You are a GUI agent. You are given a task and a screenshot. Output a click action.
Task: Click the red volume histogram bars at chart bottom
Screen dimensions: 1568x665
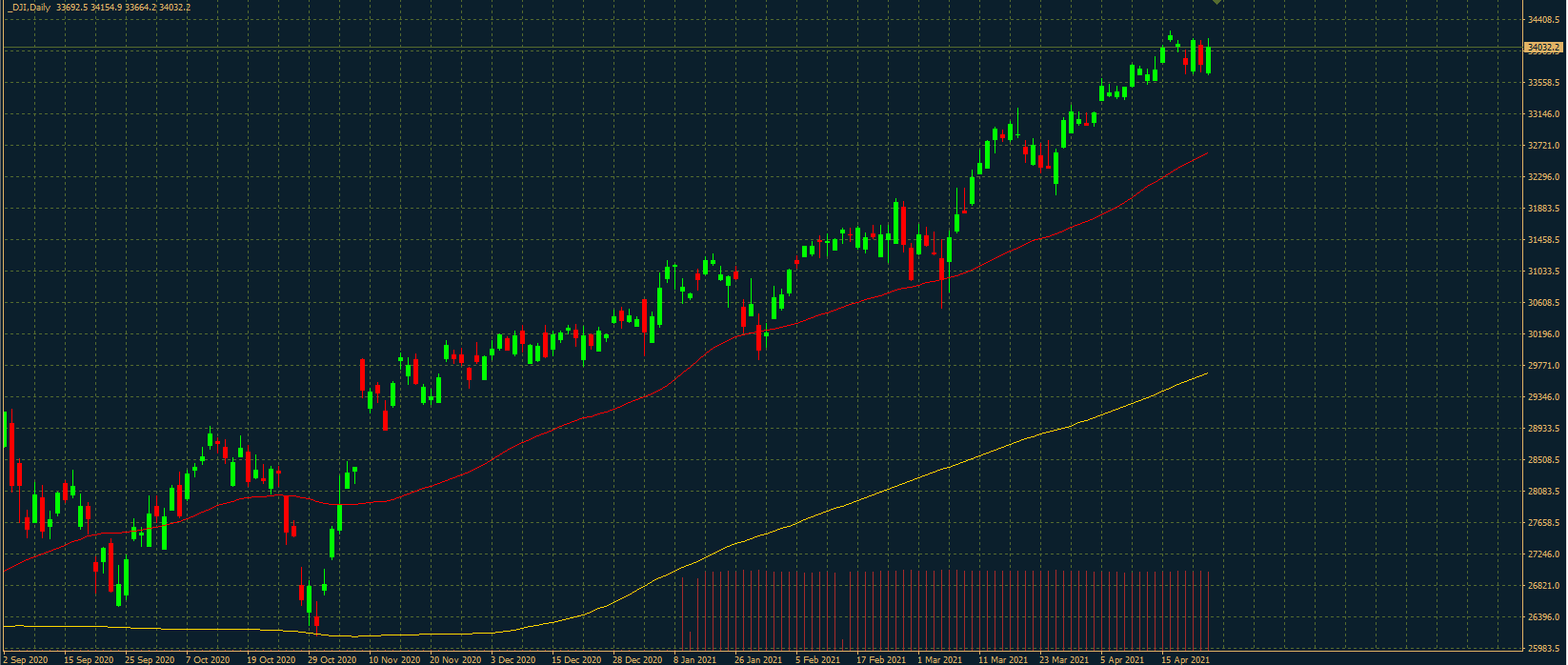tap(946, 610)
